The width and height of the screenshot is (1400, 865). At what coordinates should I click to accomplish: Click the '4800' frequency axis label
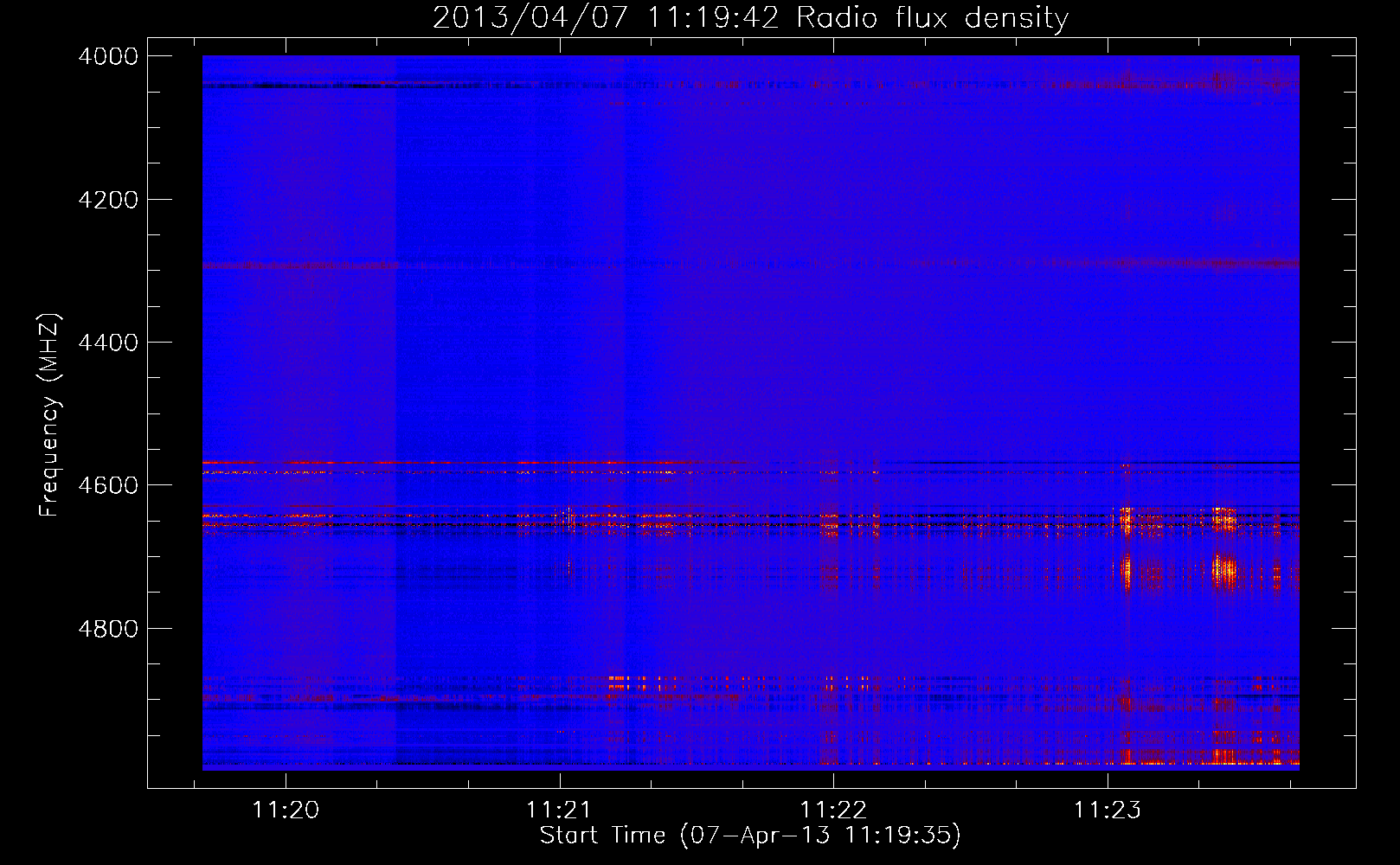tap(108, 629)
